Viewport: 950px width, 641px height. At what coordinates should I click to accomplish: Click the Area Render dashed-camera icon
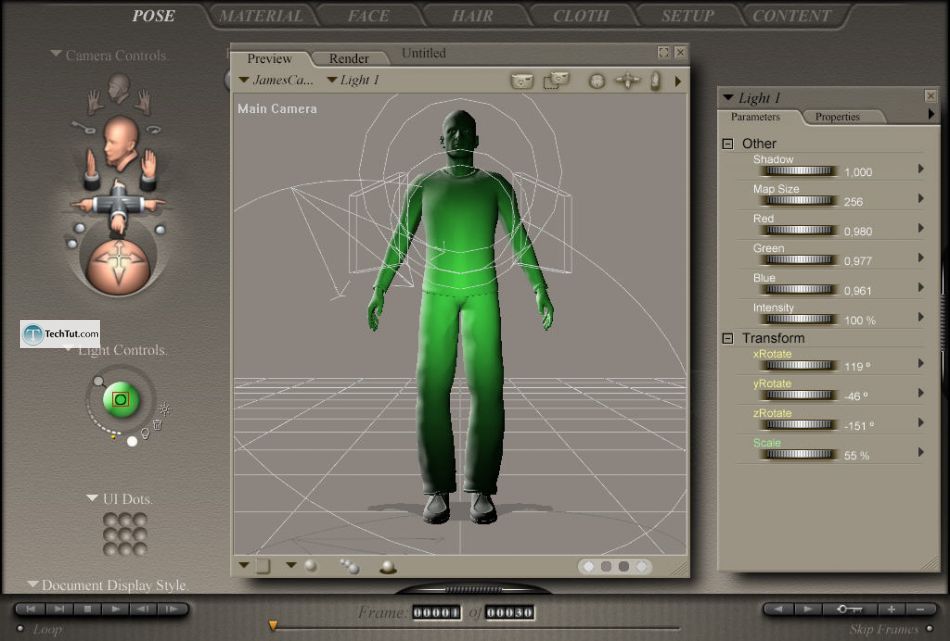(556, 81)
